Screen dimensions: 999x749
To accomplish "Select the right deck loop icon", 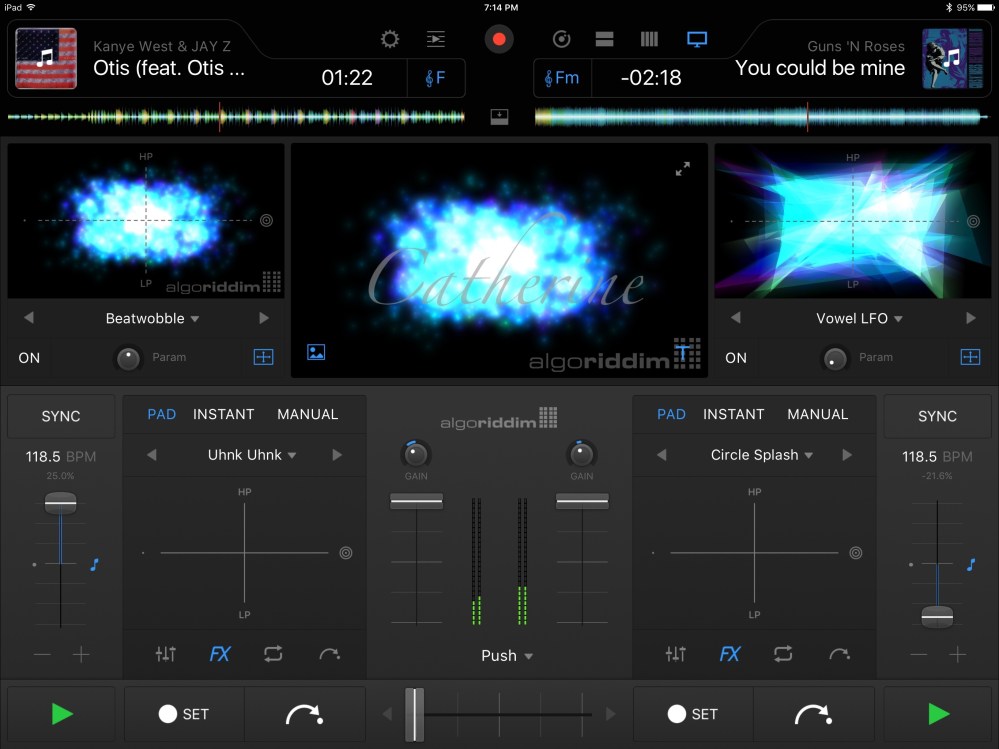I will click(783, 654).
